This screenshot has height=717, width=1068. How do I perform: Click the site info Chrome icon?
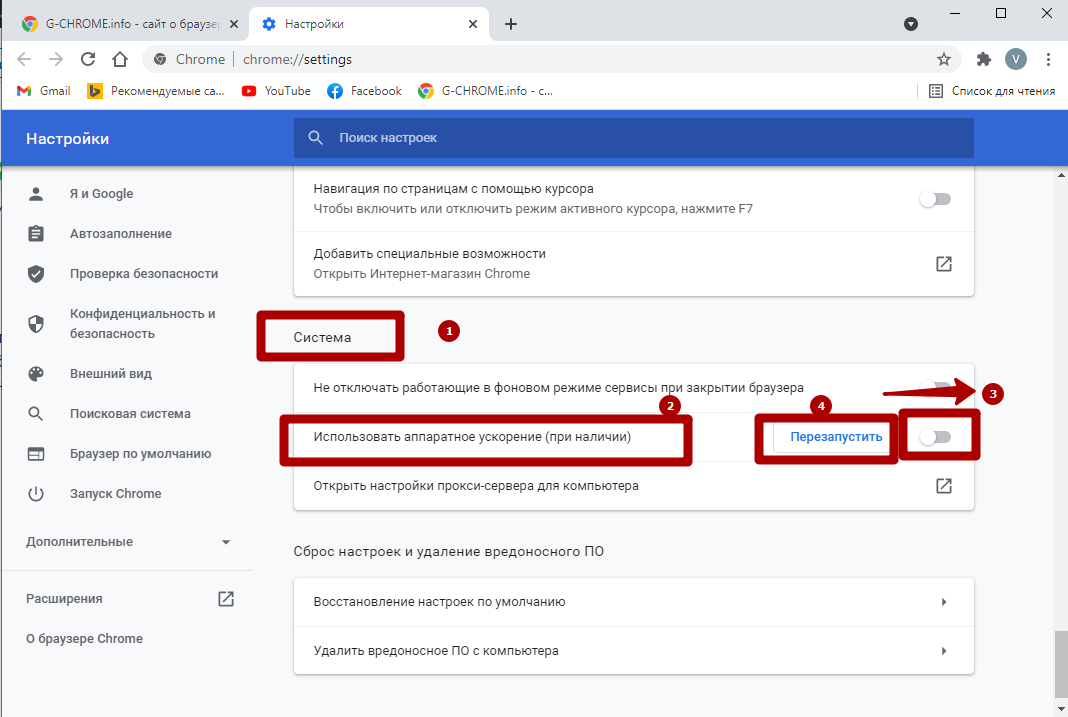[160, 59]
